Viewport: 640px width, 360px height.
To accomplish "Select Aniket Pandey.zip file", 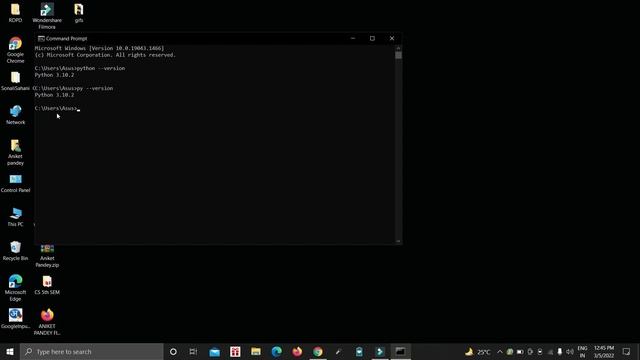I will (x=47, y=256).
